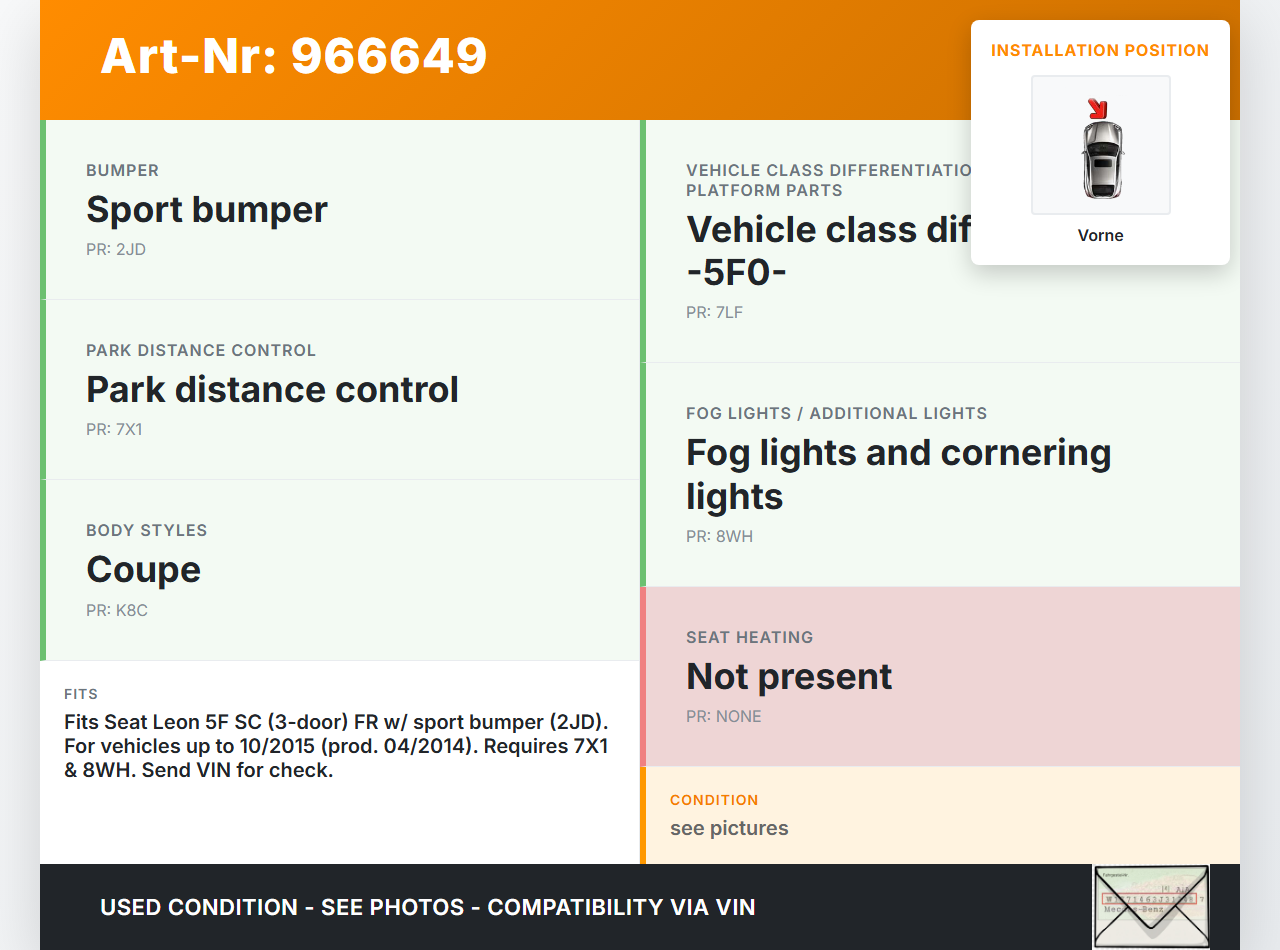Click the red arrow above the car
Screen dimensions: 1280x950
coord(1098,108)
